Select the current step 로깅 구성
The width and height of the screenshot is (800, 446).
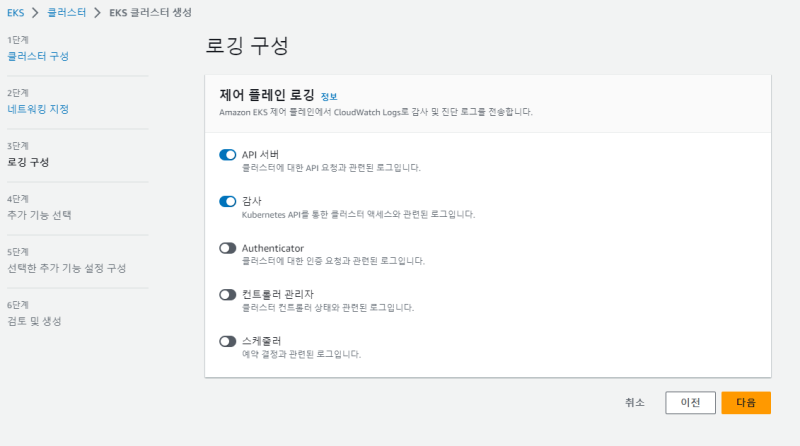click(28, 161)
